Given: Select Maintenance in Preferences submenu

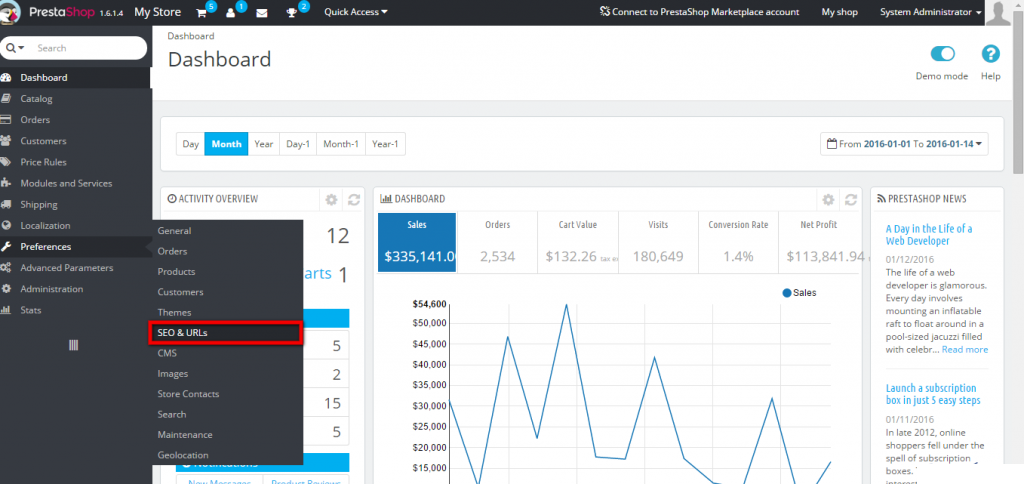Looking at the screenshot, I should [185, 434].
